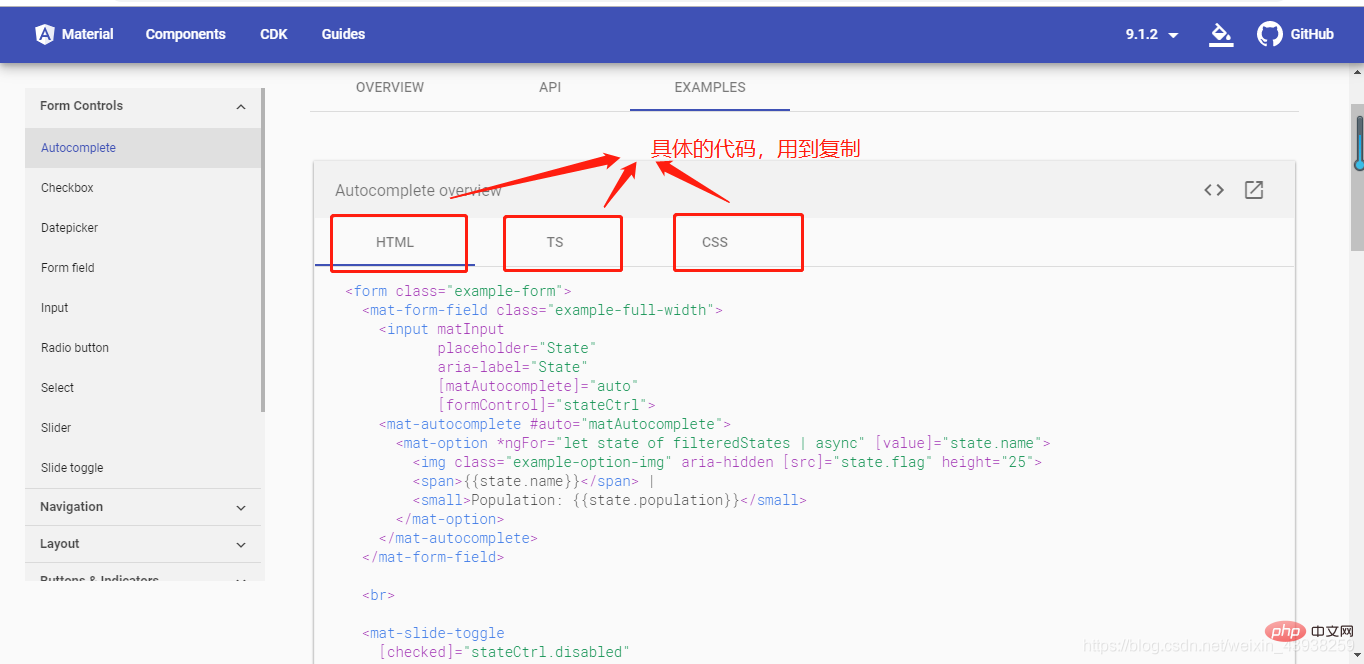The width and height of the screenshot is (1364, 664).
Task: Open Select docs in sidebar
Action: [x=143, y=388]
